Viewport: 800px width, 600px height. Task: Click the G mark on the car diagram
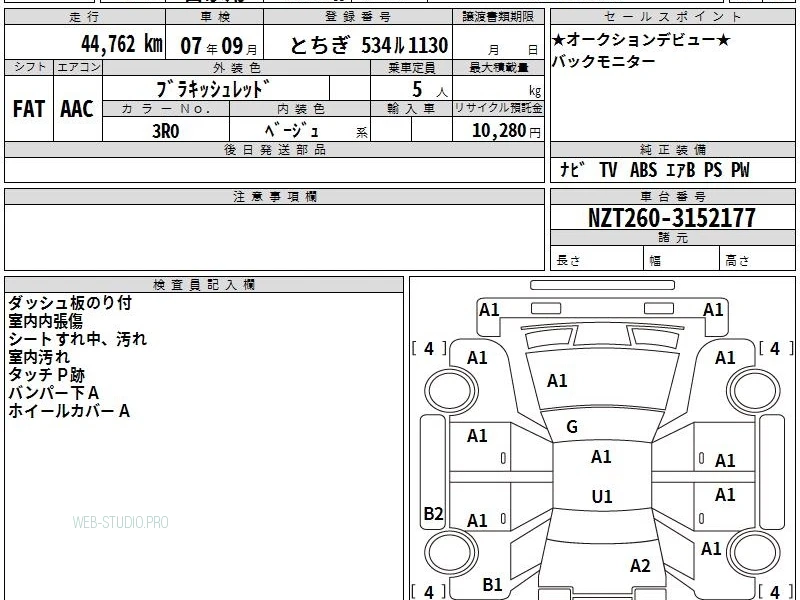coord(572,427)
